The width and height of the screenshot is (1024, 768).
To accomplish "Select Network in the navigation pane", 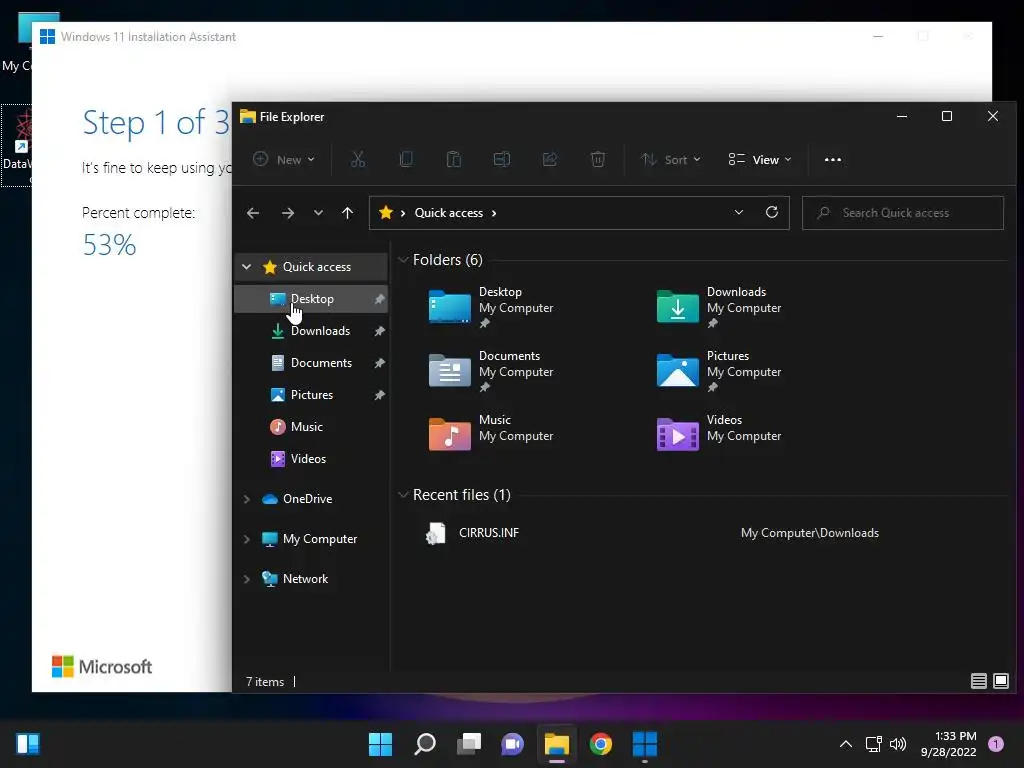I will tap(311, 579).
